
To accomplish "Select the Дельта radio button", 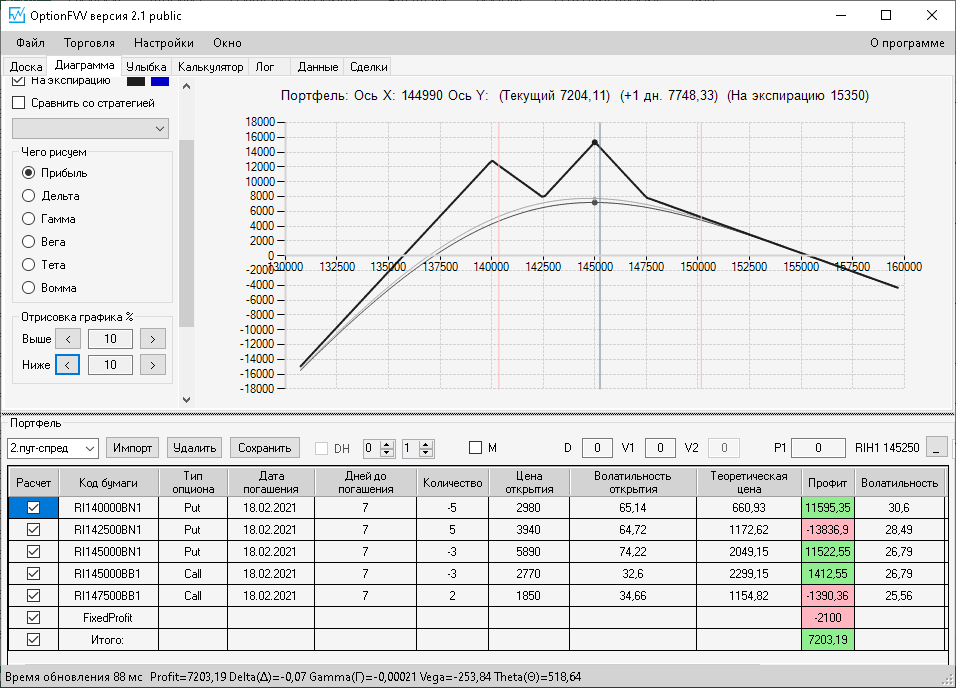I will pyautogui.click(x=28, y=196).
